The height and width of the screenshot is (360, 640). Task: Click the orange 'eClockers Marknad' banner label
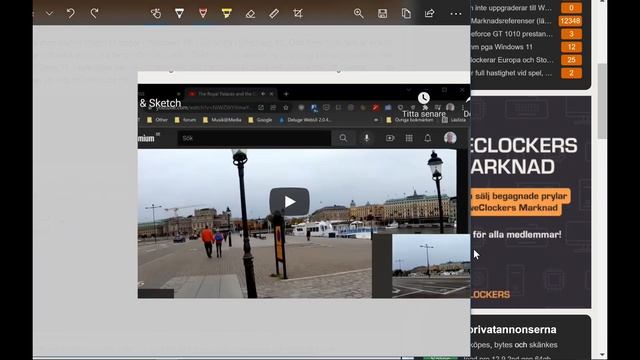(516, 208)
